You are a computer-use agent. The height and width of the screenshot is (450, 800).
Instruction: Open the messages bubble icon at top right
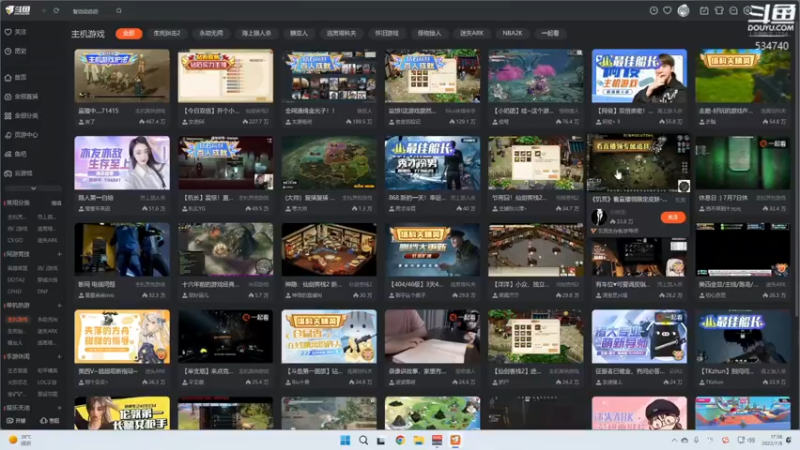[733, 11]
